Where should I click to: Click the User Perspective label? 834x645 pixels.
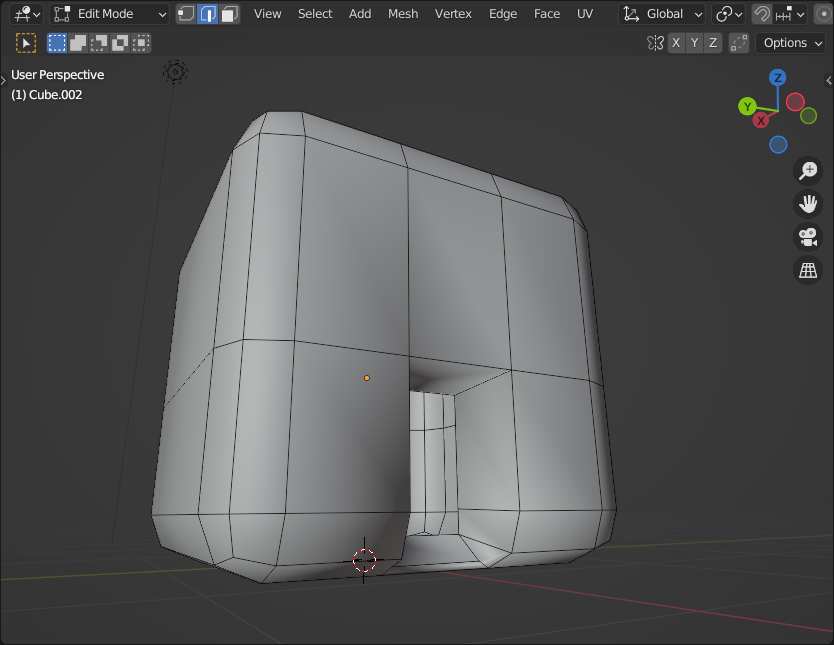click(57, 74)
